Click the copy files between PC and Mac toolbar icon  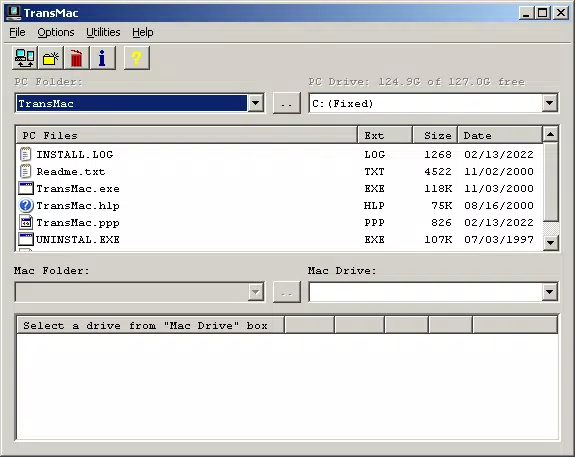[25, 58]
